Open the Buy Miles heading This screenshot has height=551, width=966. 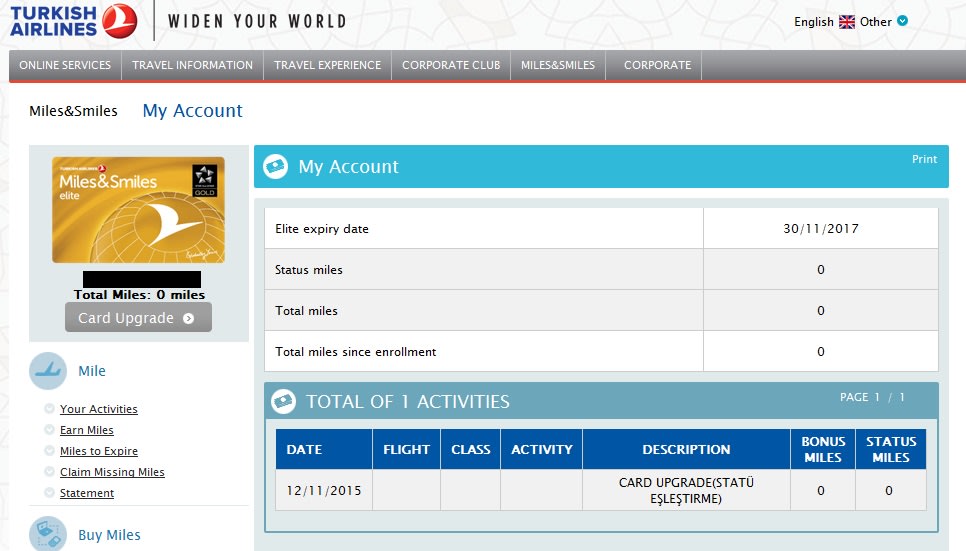(109, 535)
